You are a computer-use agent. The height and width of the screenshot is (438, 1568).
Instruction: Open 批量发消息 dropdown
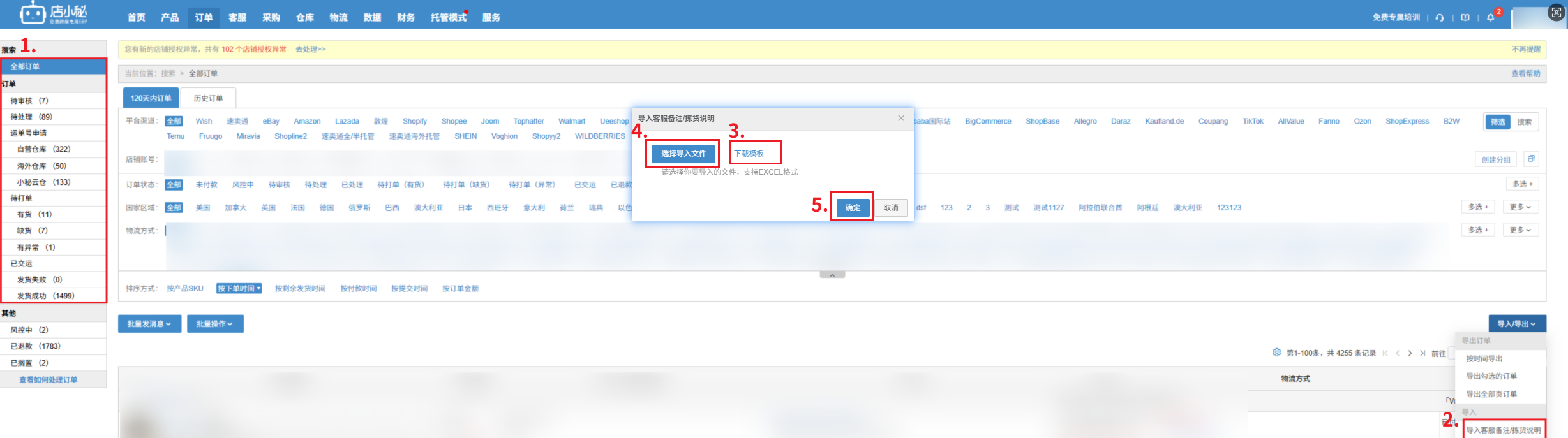pyautogui.click(x=149, y=324)
